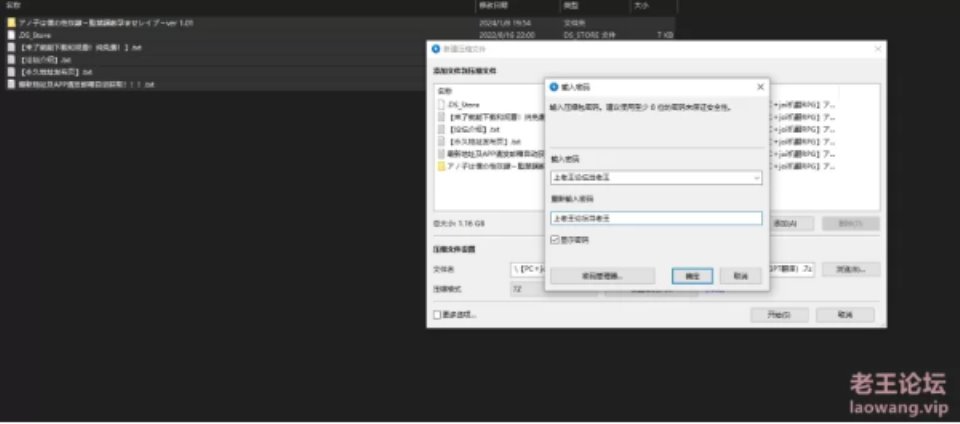The height and width of the screenshot is (424, 960).
Task: Open the password history dropdown arrow
Action: click(x=757, y=178)
